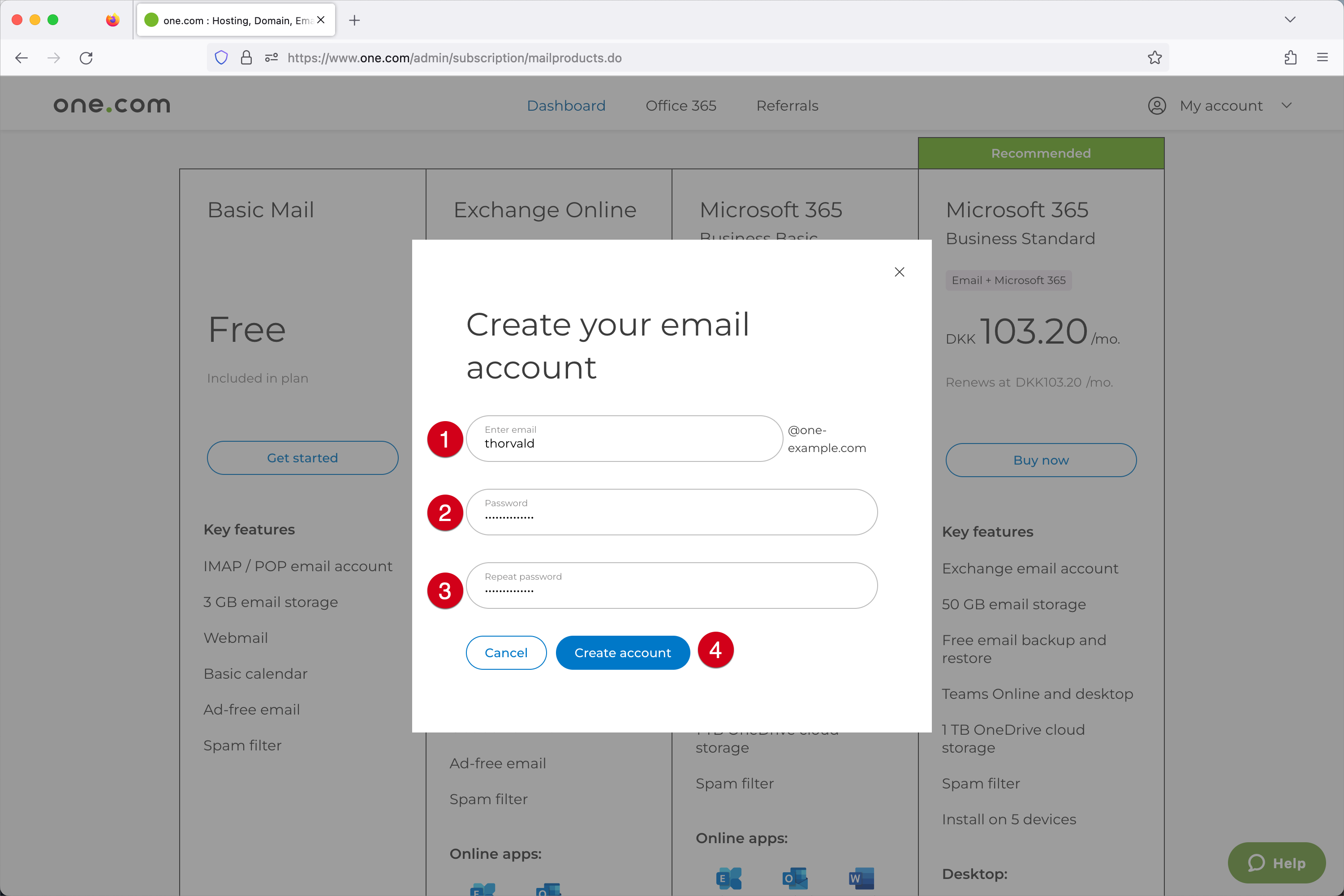The width and height of the screenshot is (1344, 896).
Task: Click the My account icon
Action: click(x=1158, y=105)
